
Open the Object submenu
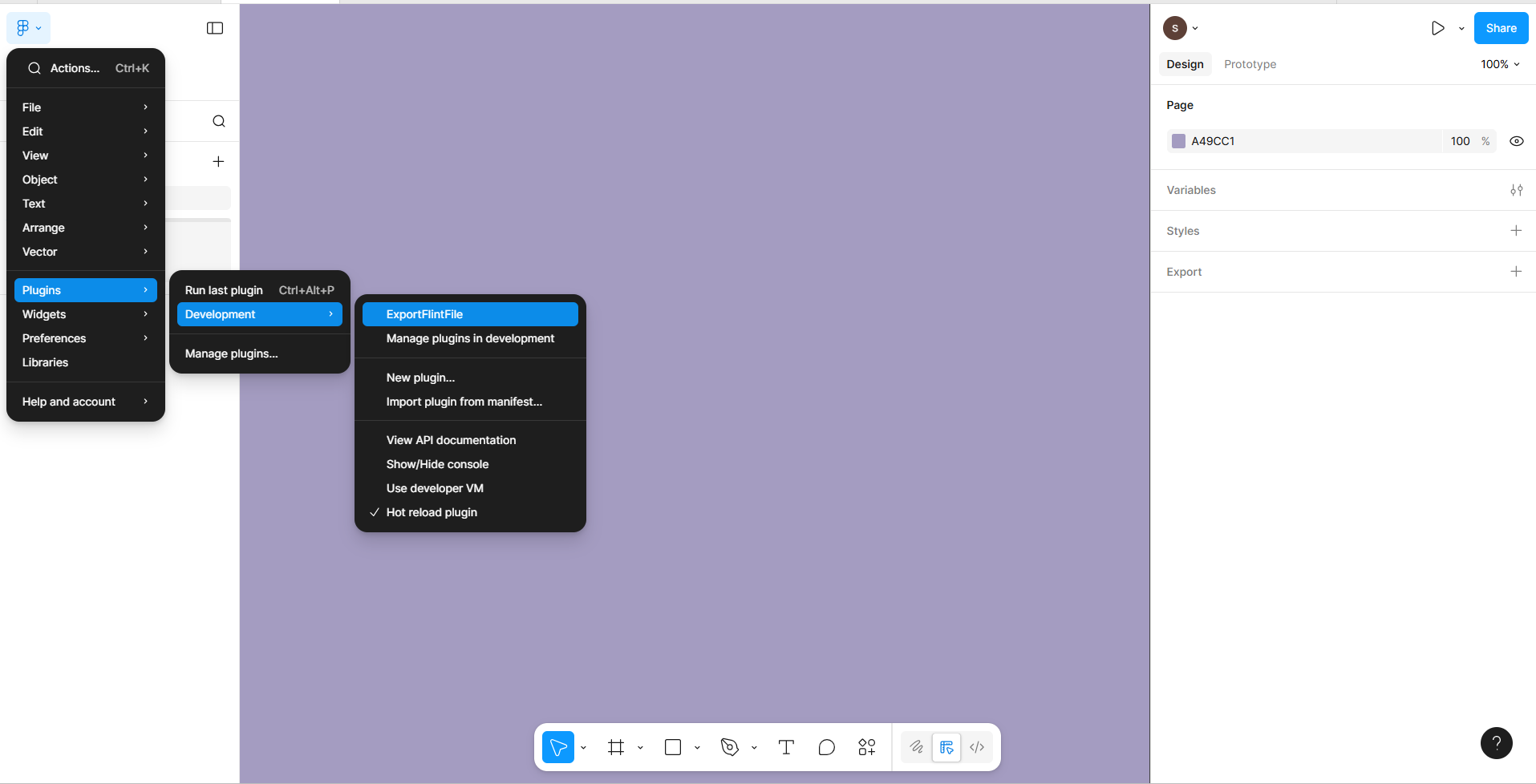(x=86, y=180)
